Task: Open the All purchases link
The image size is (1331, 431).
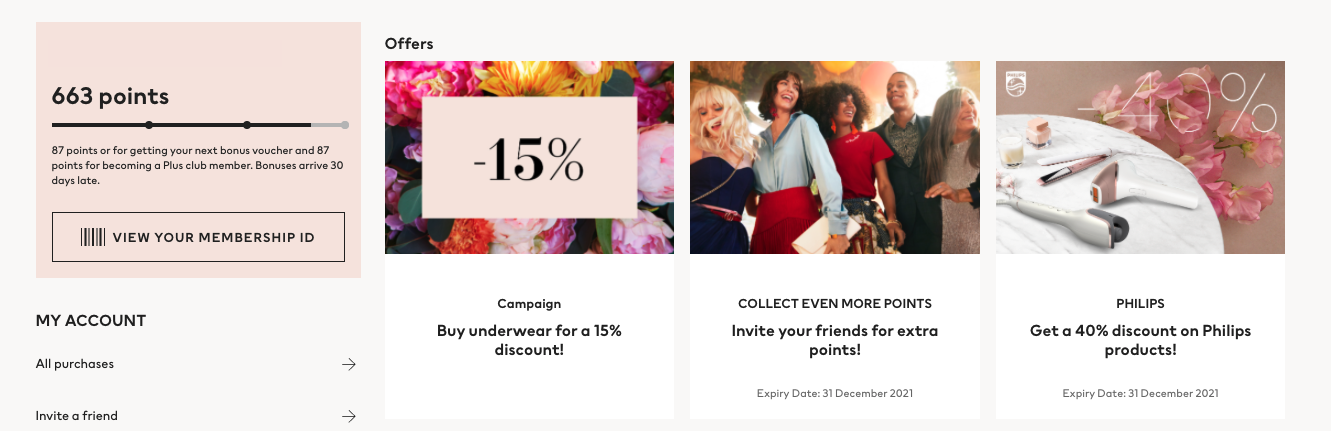Action: pyautogui.click(x=75, y=364)
